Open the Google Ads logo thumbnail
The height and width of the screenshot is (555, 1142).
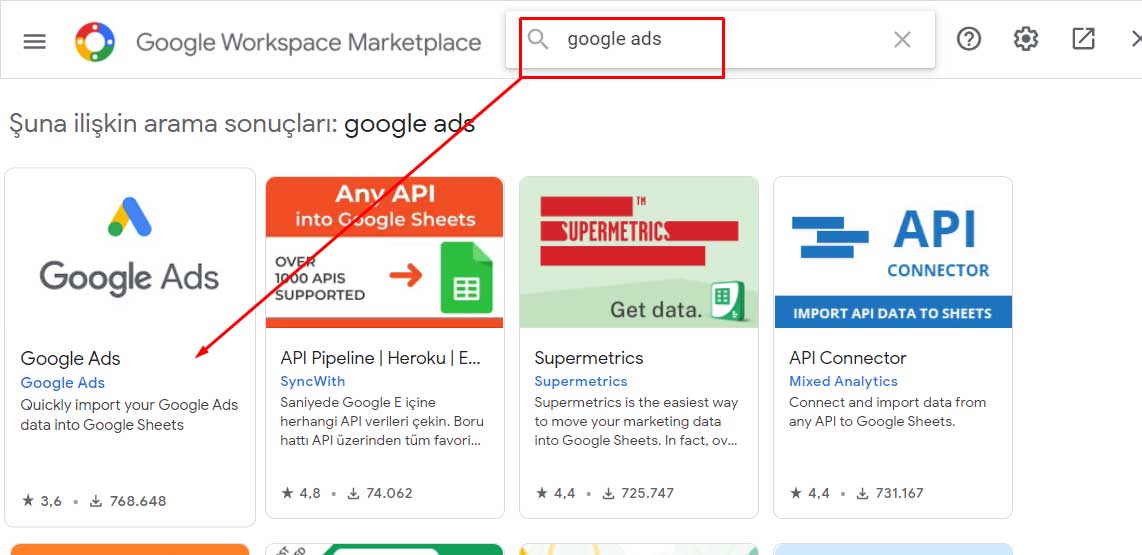click(130, 248)
